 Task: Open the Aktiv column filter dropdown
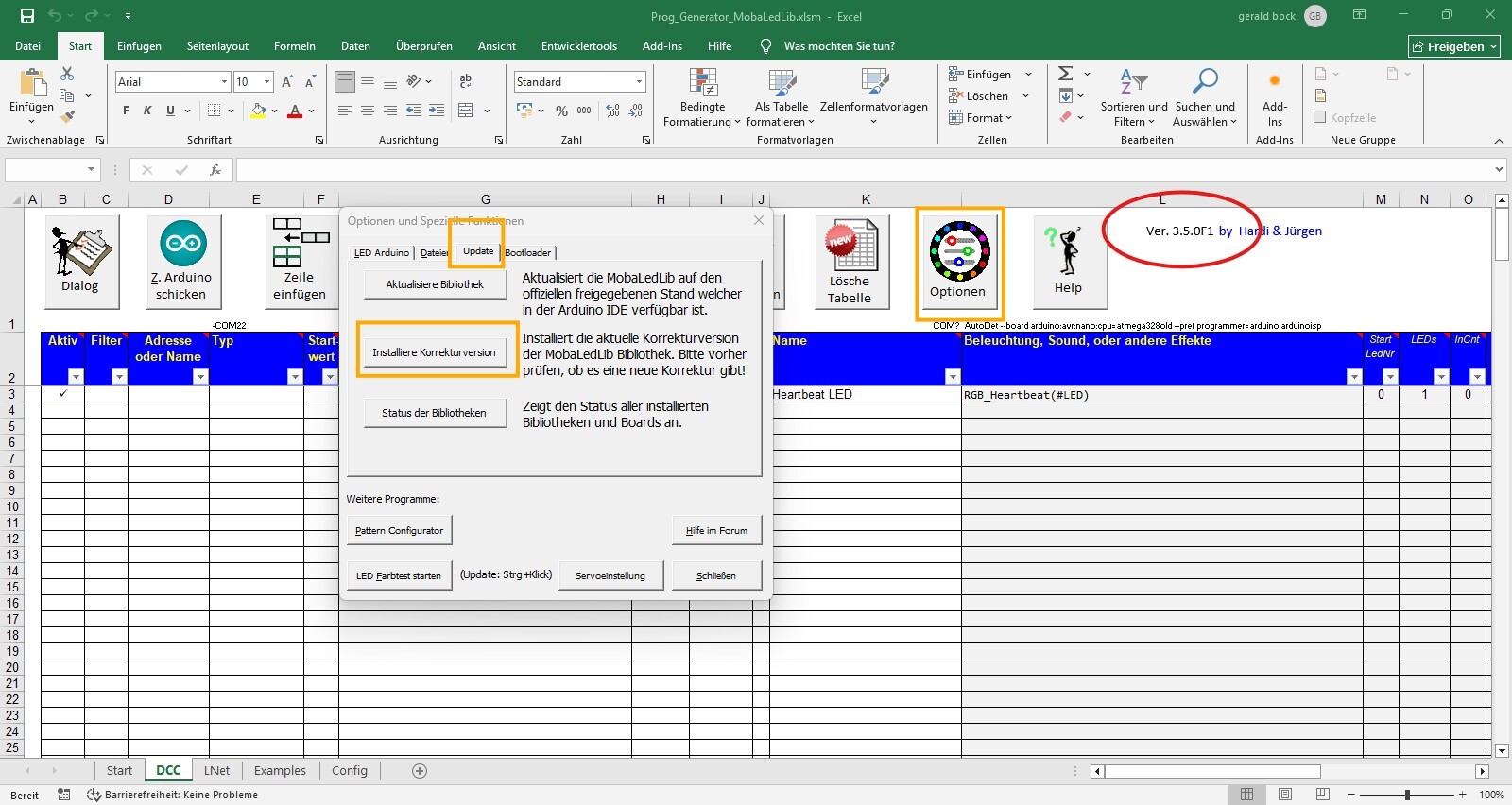click(x=76, y=377)
